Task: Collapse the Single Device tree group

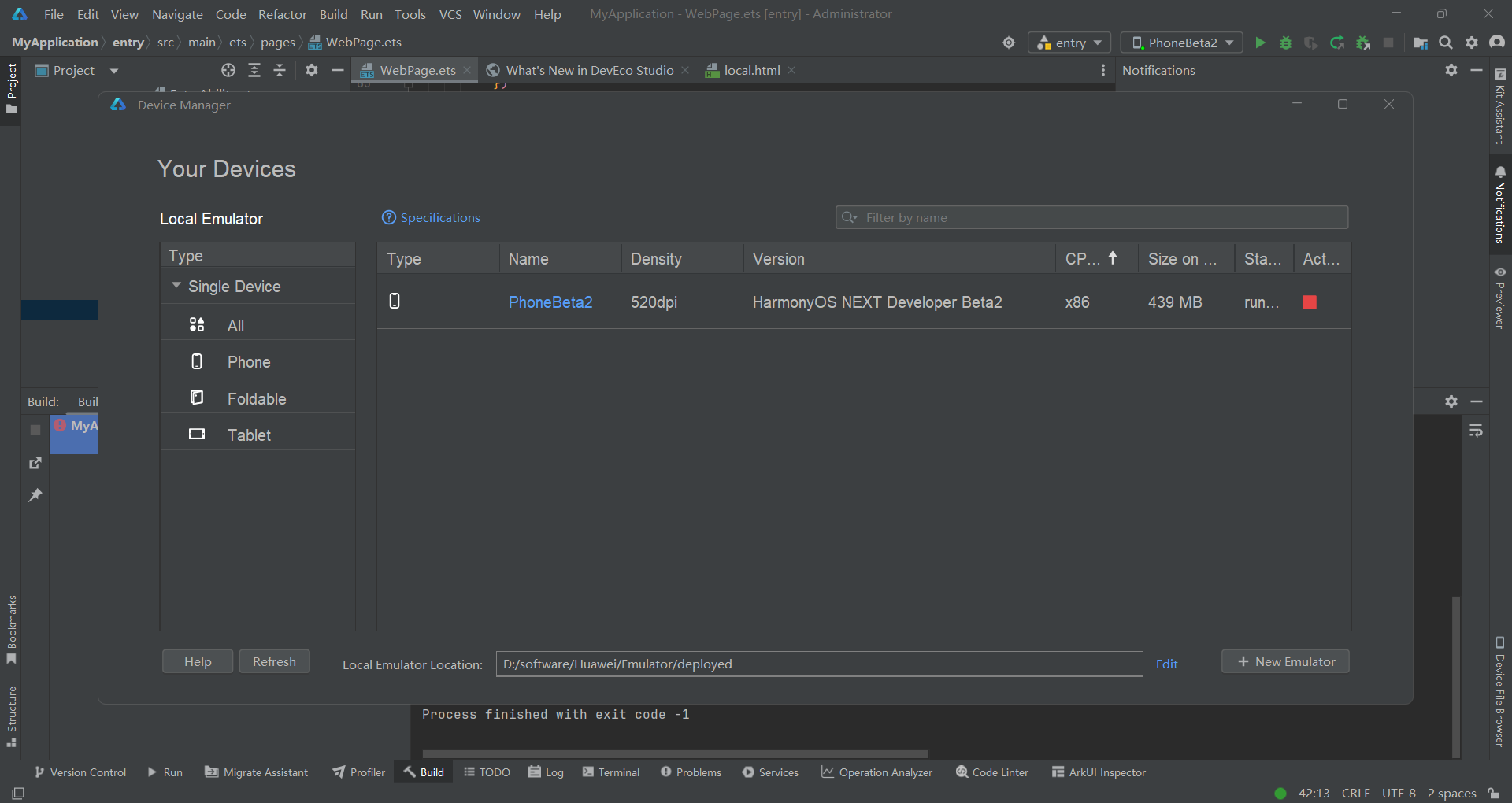Action: click(176, 286)
